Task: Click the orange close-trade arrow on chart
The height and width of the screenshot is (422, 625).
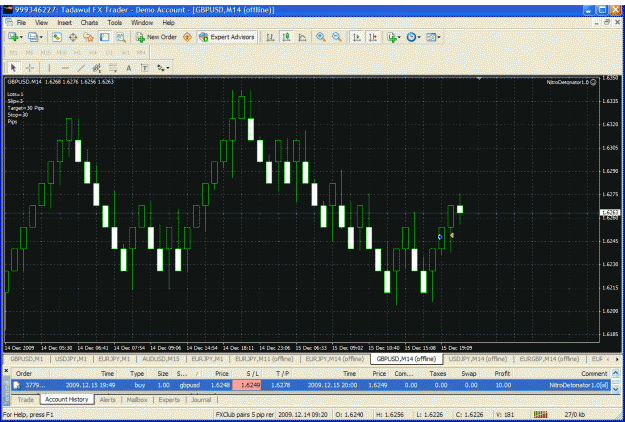Action: coord(452,236)
